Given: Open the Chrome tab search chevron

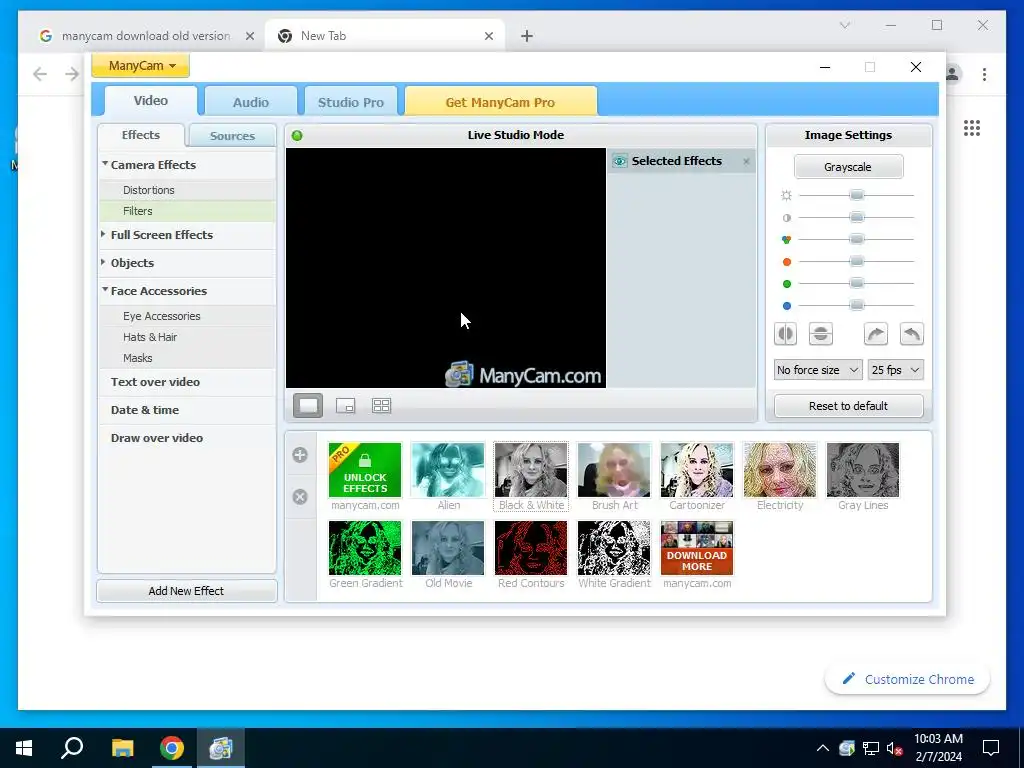Looking at the screenshot, I should point(845,25).
